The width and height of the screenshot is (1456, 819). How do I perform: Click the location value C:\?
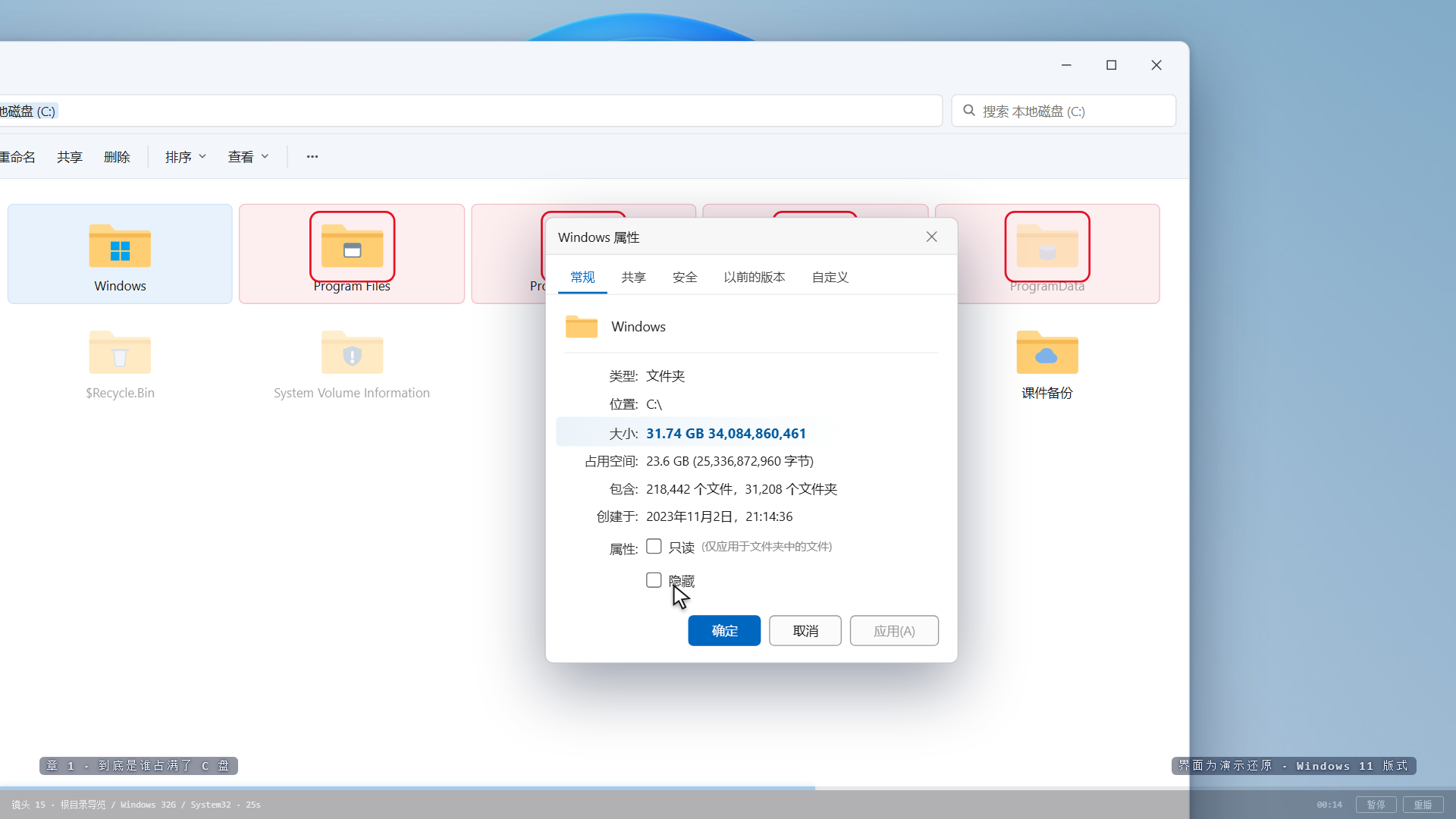pos(654,404)
